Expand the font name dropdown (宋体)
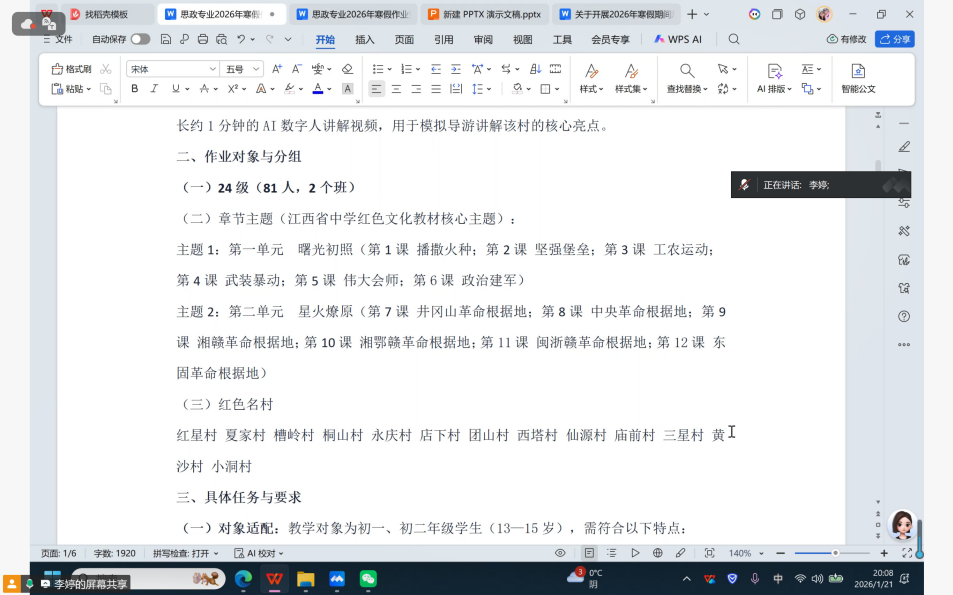The height and width of the screenshot is (595, 953). coord(212,69)
